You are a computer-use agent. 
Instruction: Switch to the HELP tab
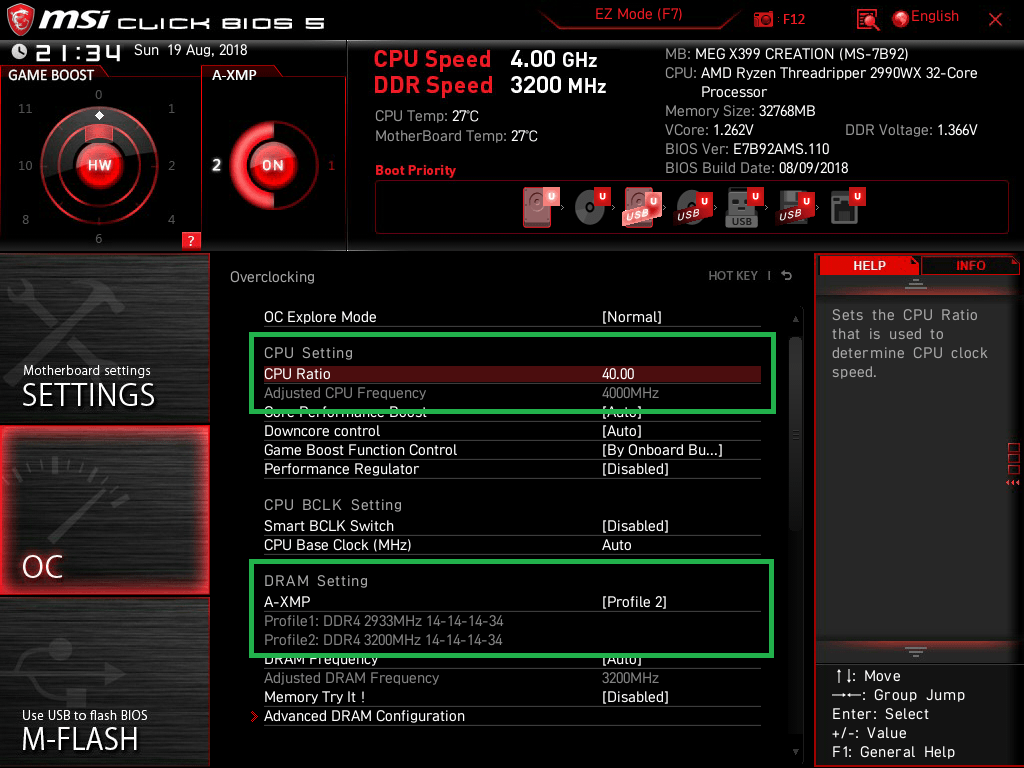869,266
